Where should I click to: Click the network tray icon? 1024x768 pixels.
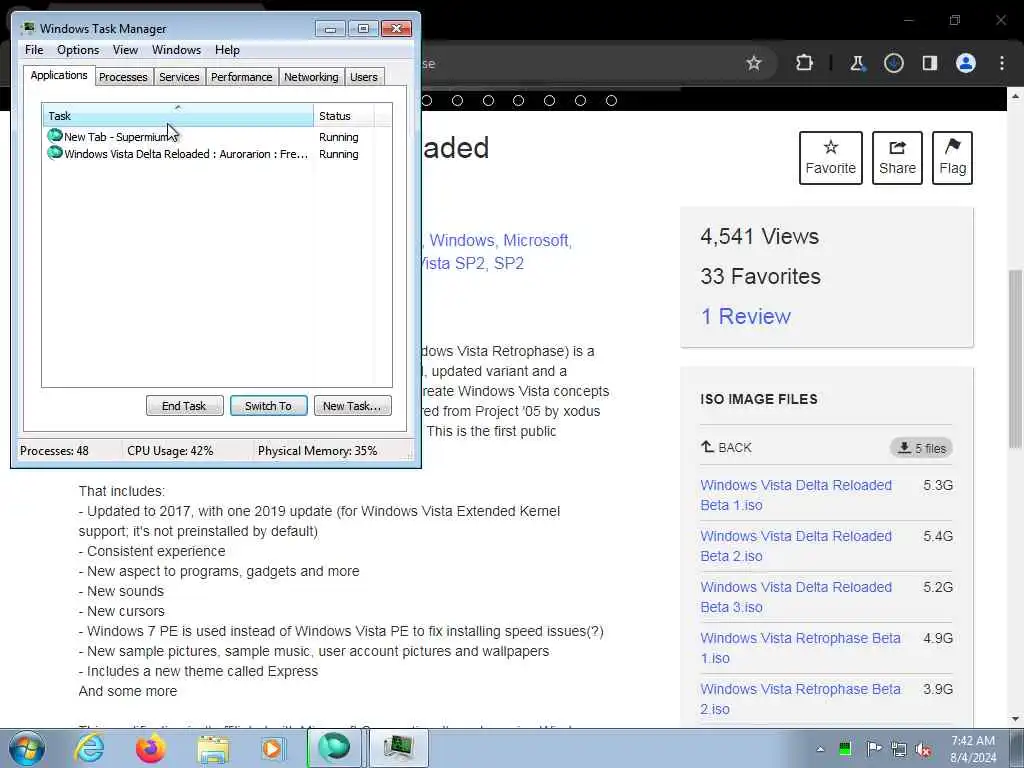tap(899, 749)
